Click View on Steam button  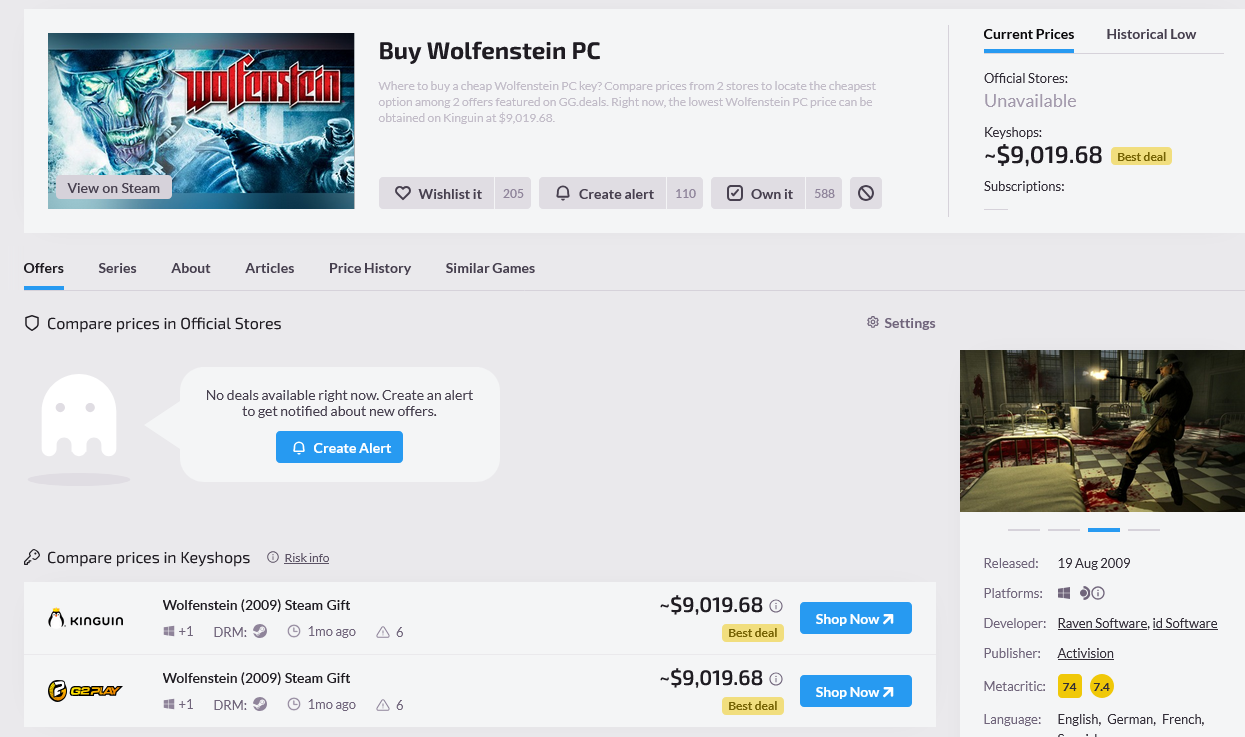pyautogui.click(x=114, y=187)
